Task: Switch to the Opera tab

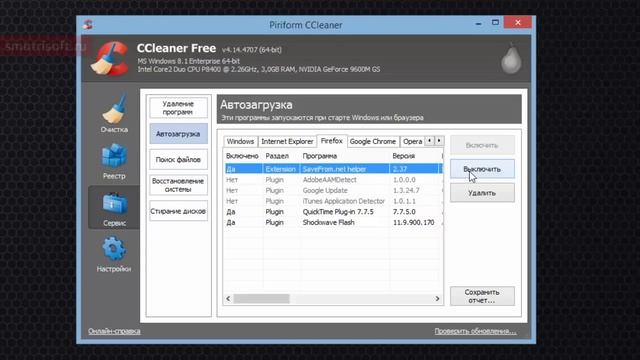Action: click(x=412, y=141)
